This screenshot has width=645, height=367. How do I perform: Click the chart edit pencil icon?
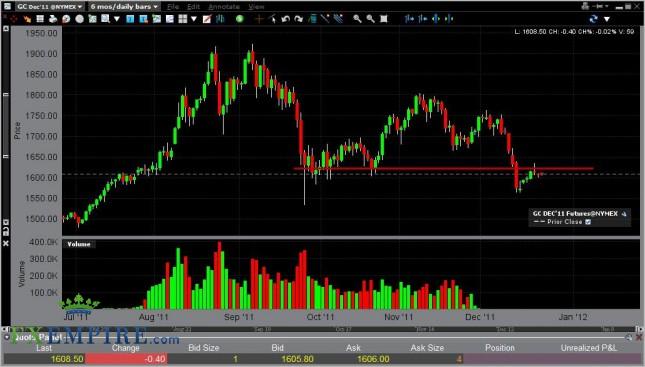point(207,19)
